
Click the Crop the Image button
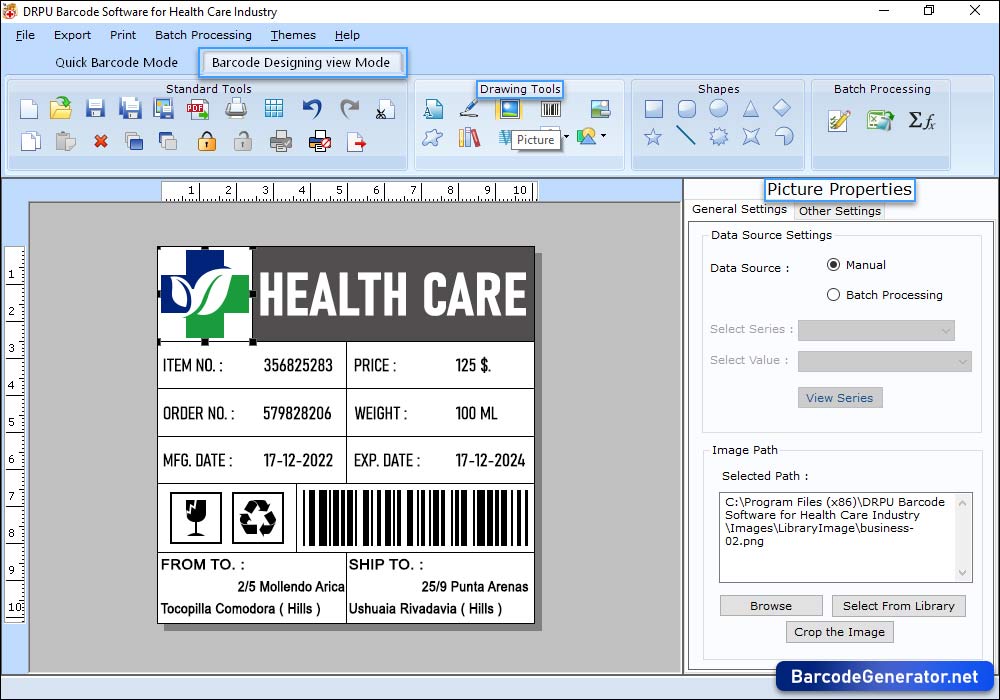point(839,631)
